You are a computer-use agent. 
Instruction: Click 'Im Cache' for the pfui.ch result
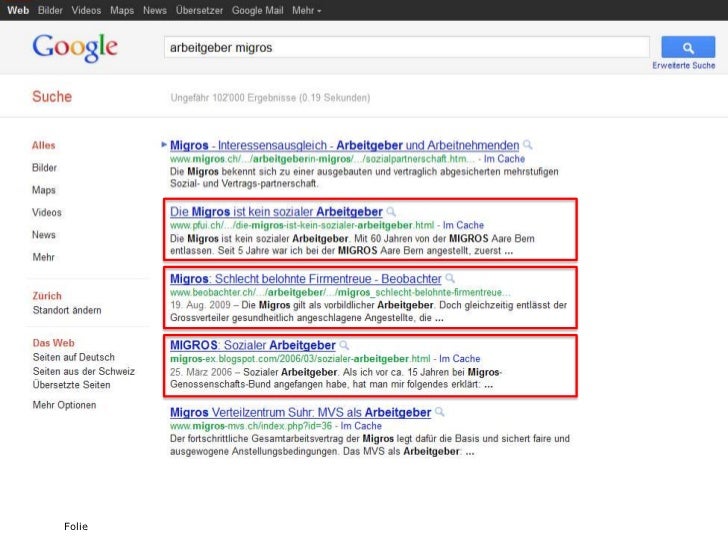[463, 225]
